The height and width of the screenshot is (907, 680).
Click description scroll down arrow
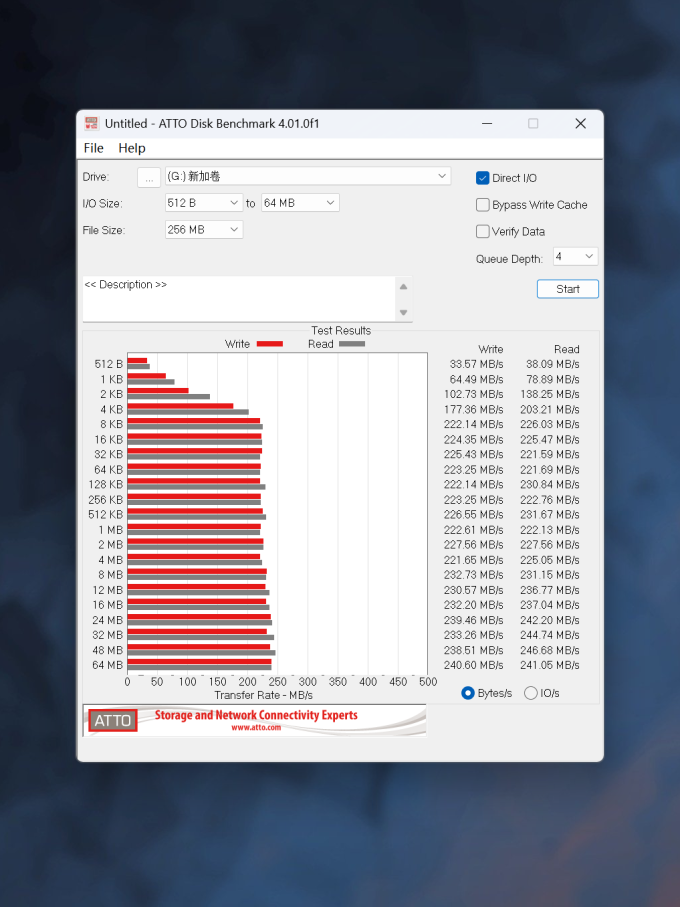[404, 312]
